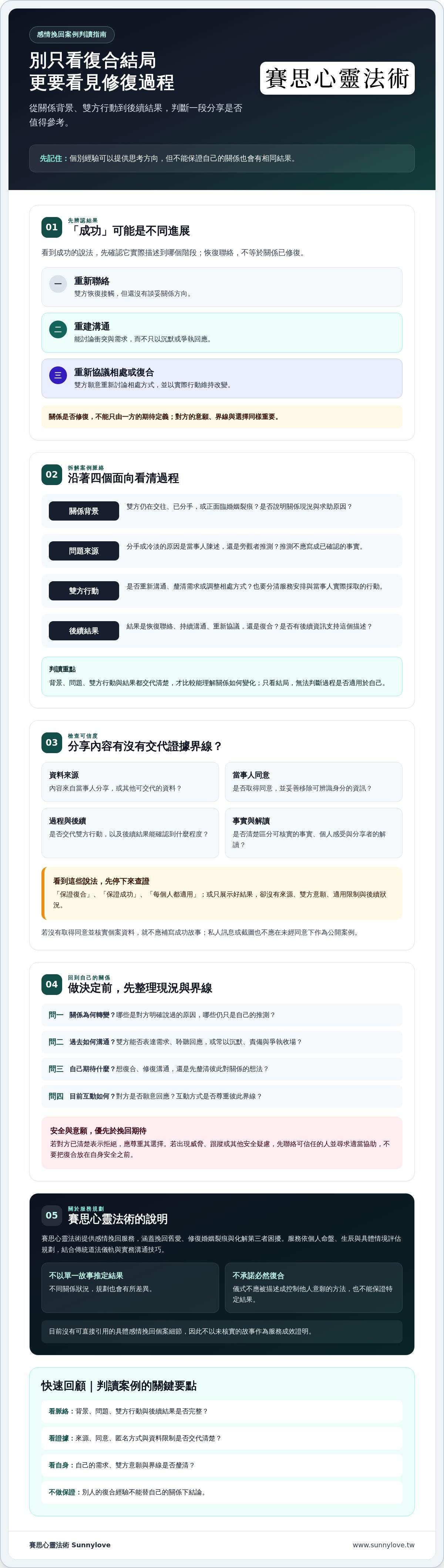
Task: Click the heading 賽思心靈法術的說明
Action: (x=118, y=1219)
